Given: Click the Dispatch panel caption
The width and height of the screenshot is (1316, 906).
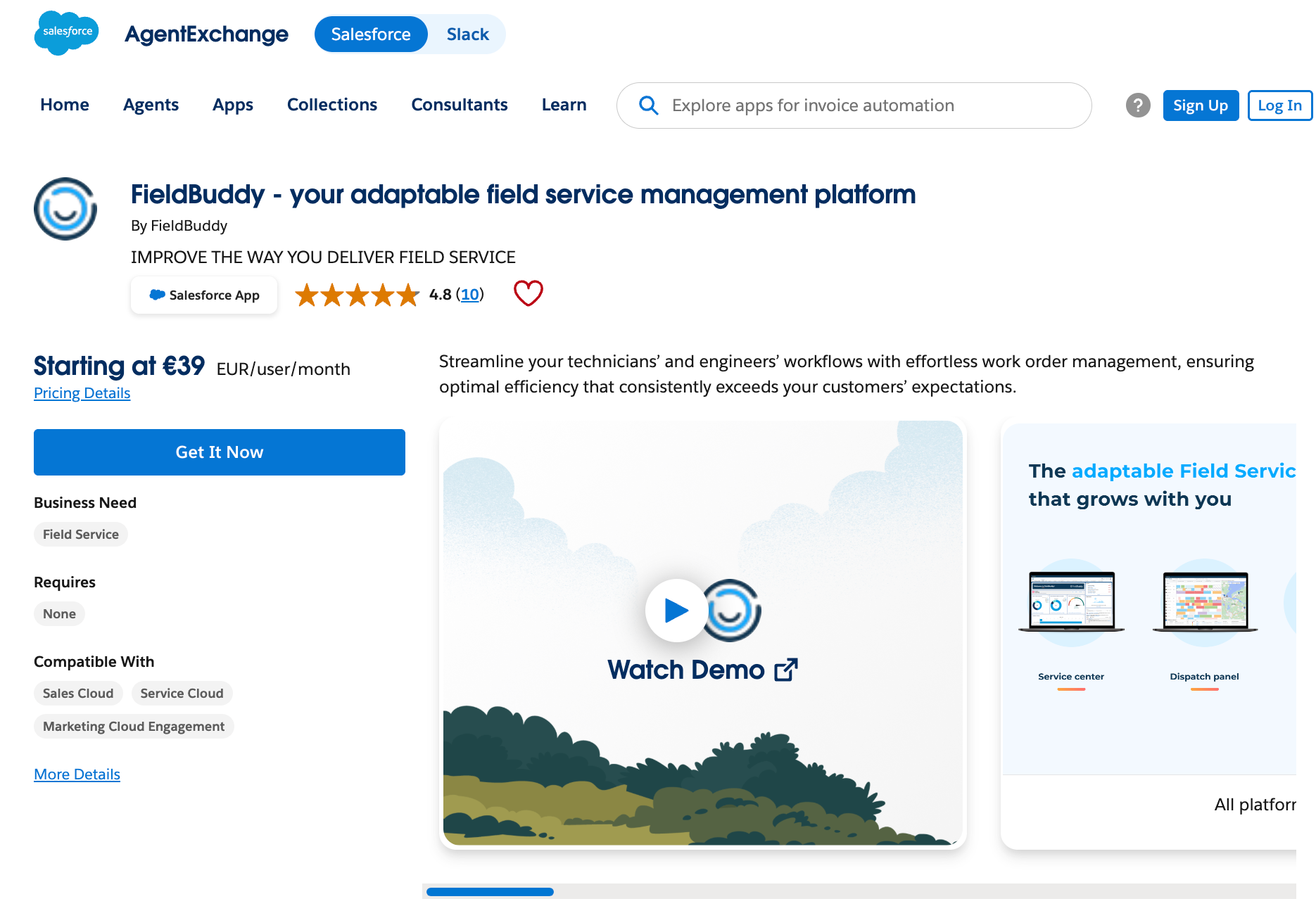Looking at the screenshot, I should [x=1204, y=677].
